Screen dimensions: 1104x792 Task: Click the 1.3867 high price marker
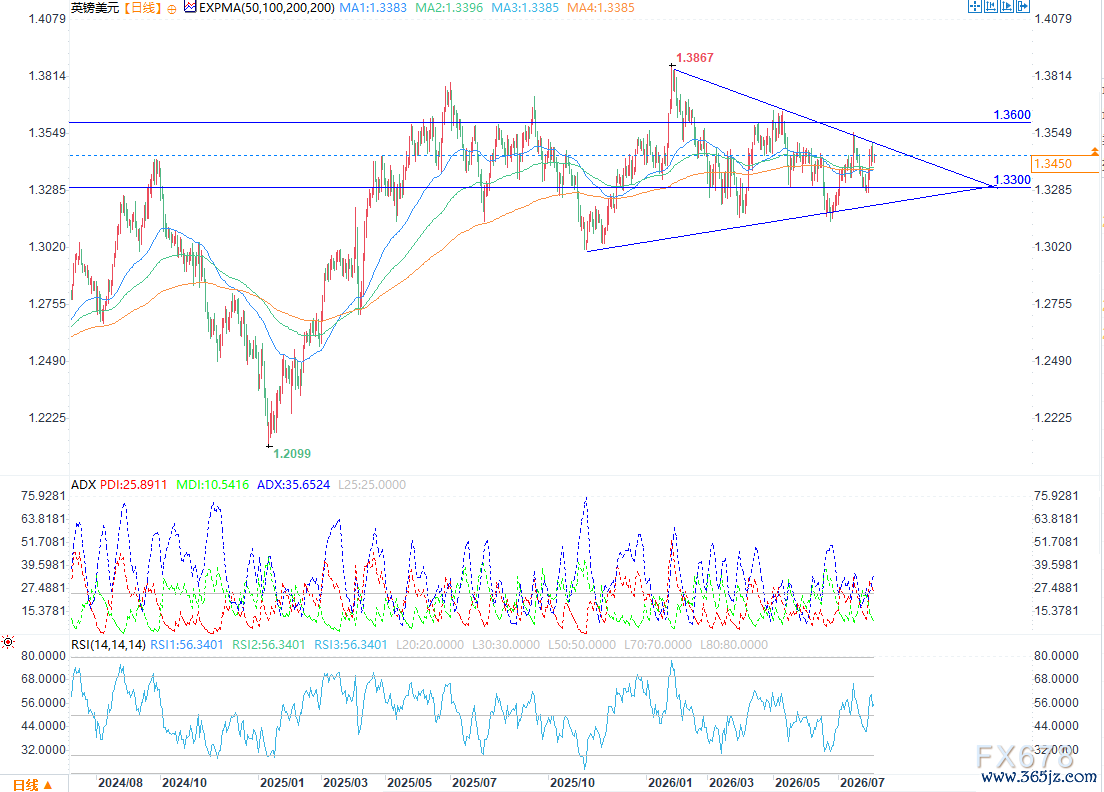coord(694,58)
